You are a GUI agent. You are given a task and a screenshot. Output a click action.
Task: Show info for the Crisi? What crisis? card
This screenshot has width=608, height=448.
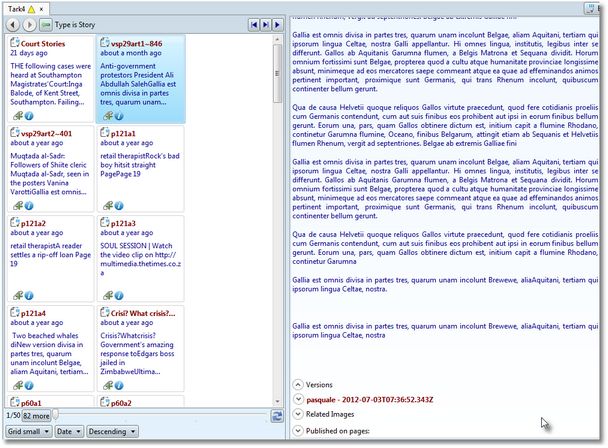point(119,386)
